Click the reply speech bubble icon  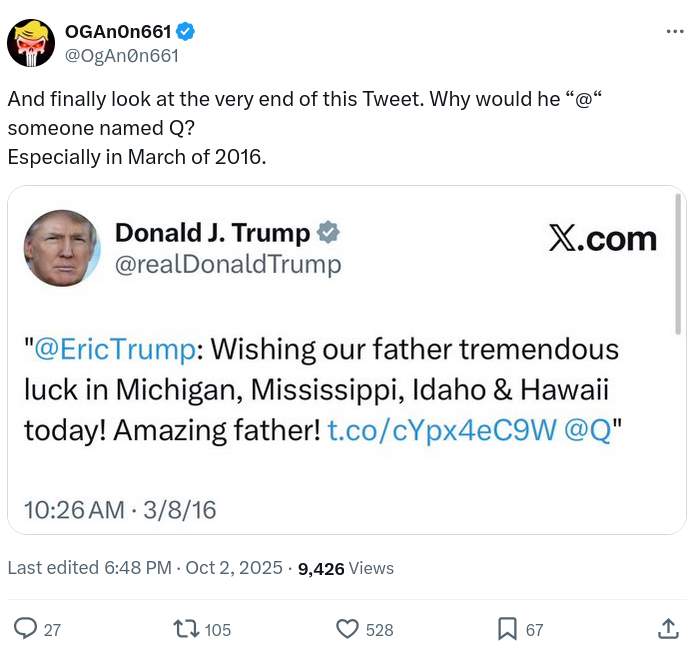[26, 629]
